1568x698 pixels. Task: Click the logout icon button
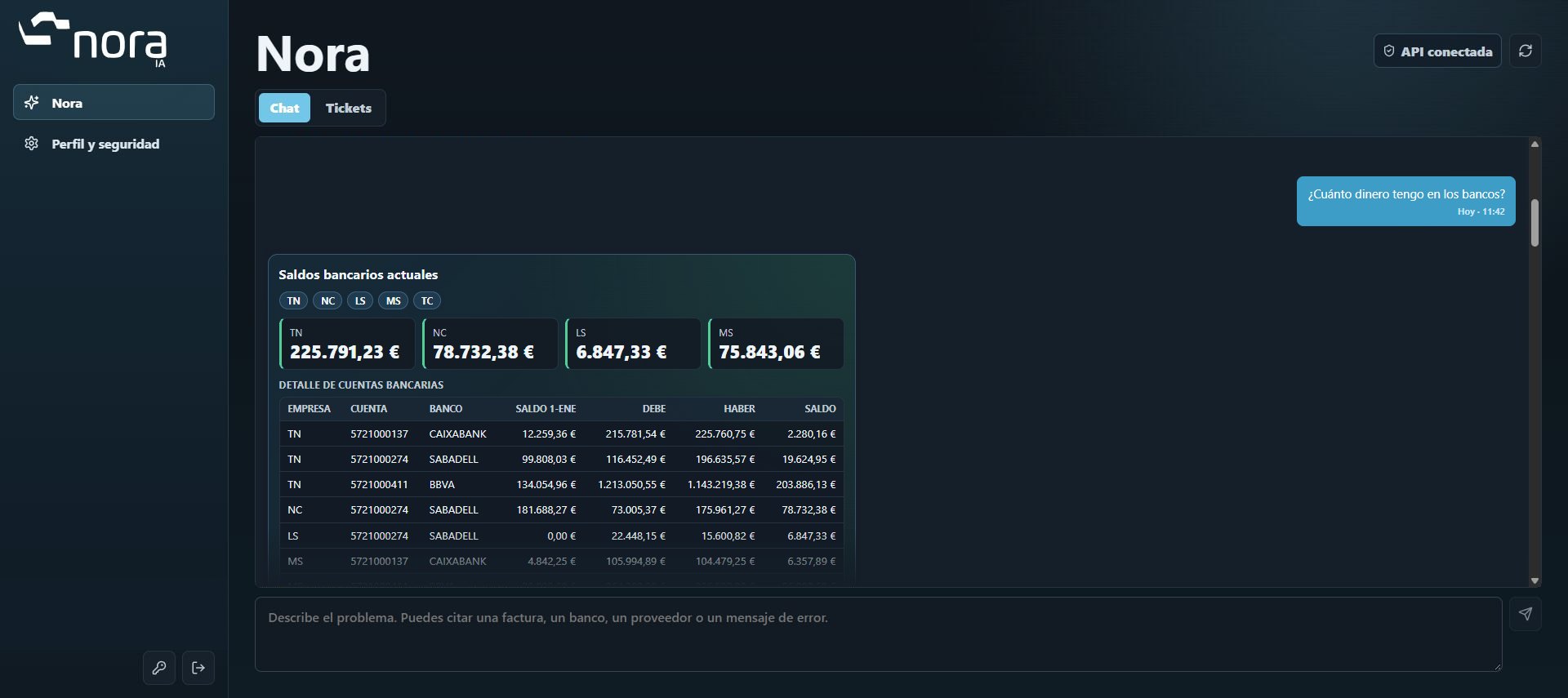pos(198,668)
